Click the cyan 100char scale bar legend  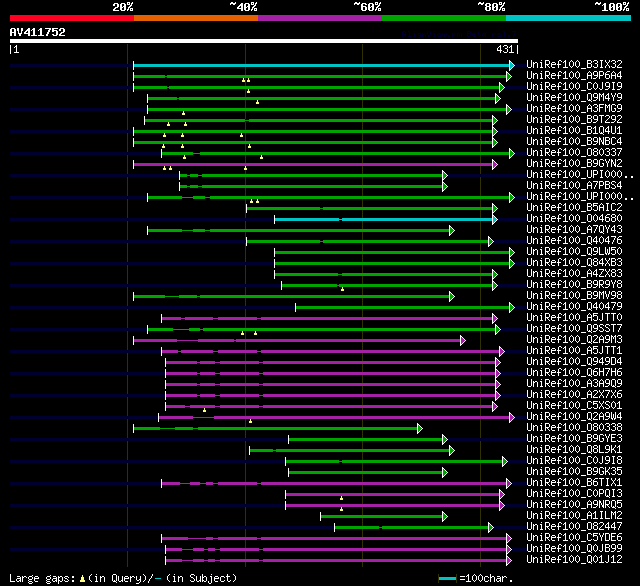point(447,578)
